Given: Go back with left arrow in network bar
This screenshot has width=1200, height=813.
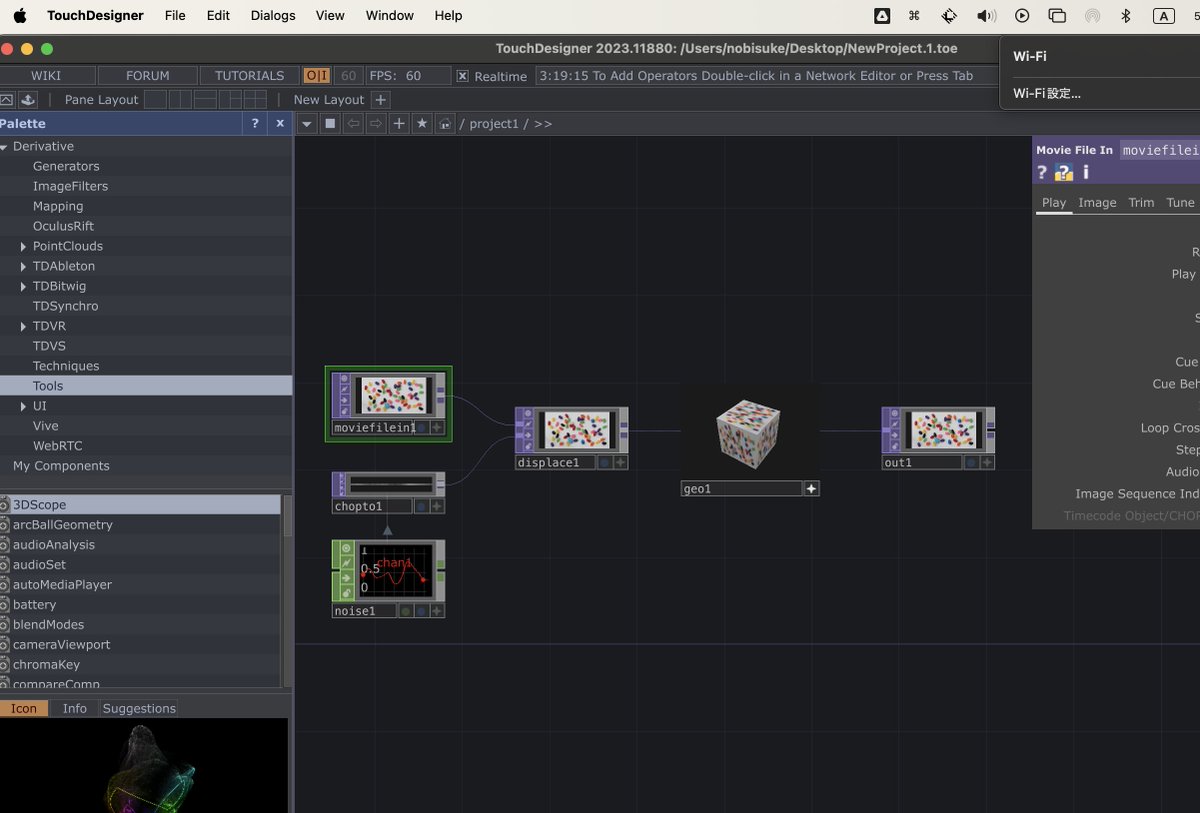Looking at the screenshot, I should click(x=353, y=123).
